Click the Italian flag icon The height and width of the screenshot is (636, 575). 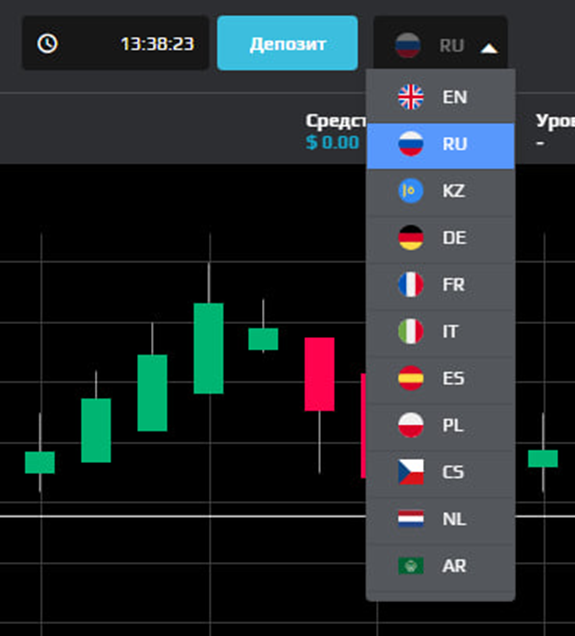point(411,331)
